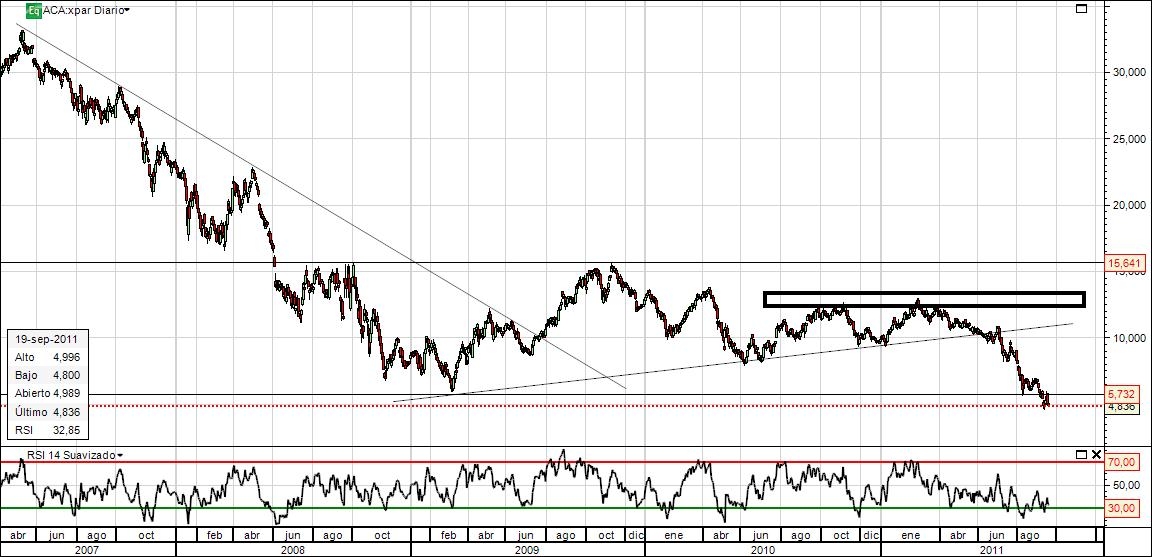Select the dotted red last-price line
Screen dimensions: 1152x557
coord(552,406)
